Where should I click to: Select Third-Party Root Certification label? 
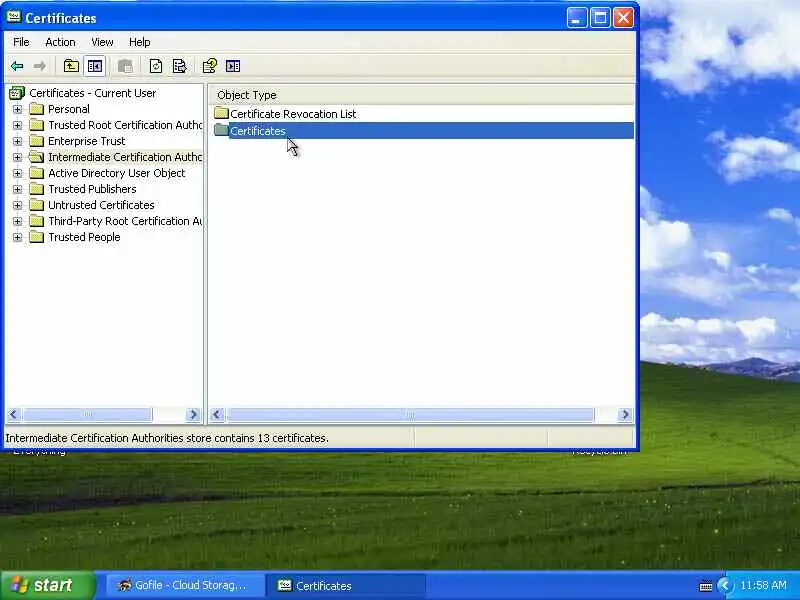(x=125, y=221)
